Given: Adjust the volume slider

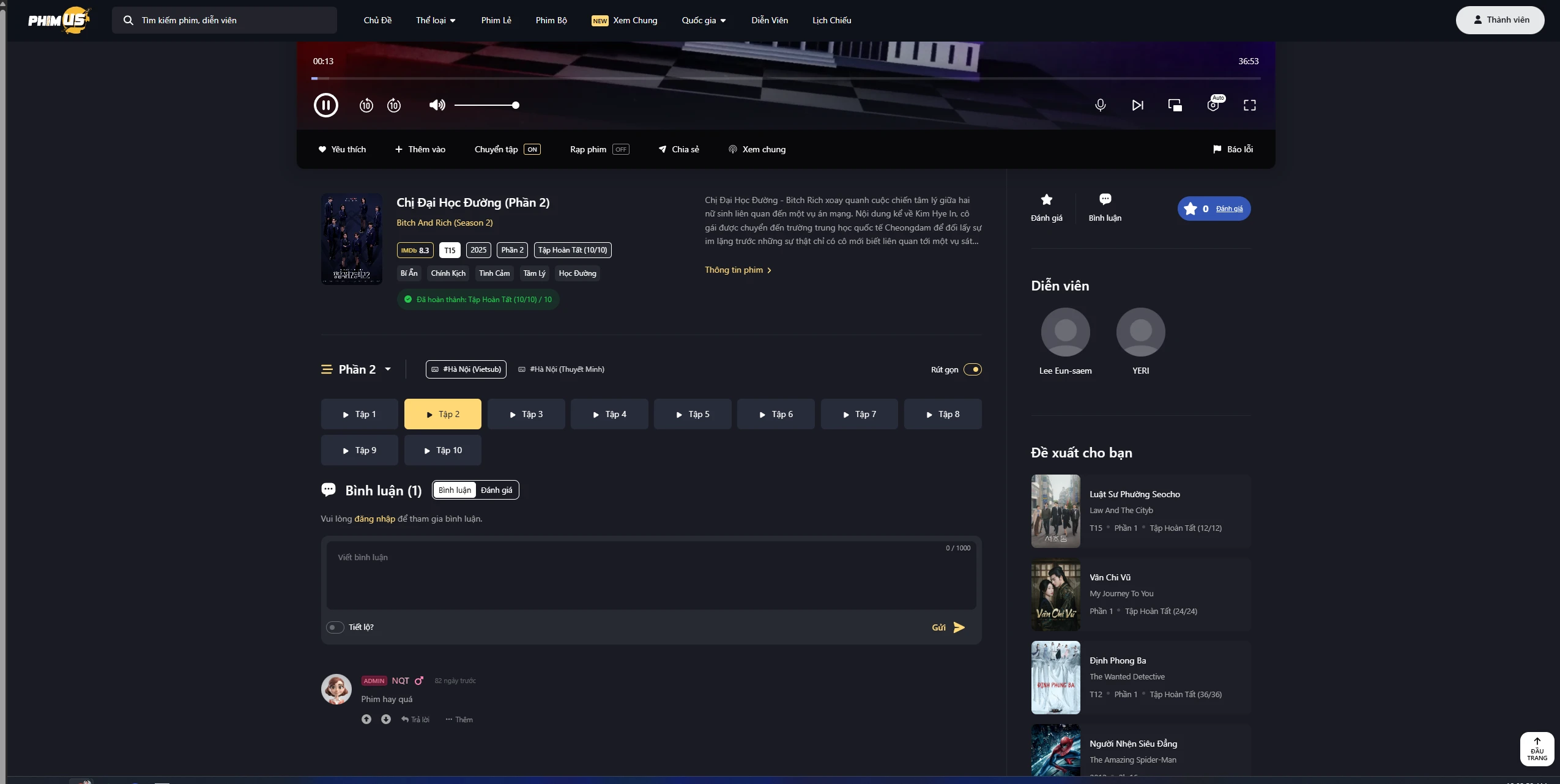Looking at the screenshot, I should [486, 105].
